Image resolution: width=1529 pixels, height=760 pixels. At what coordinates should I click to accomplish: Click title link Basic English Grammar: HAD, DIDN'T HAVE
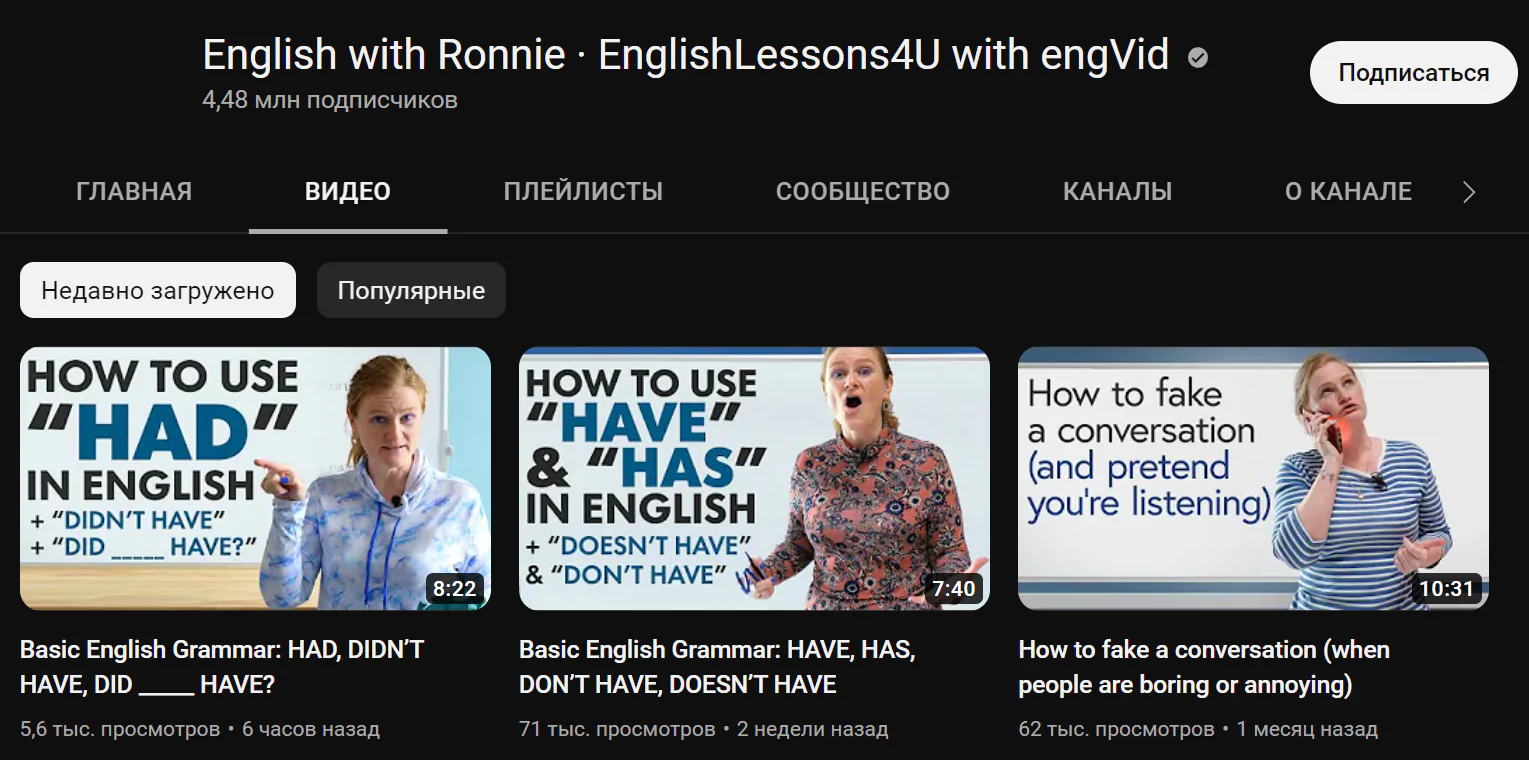[222, 667]
